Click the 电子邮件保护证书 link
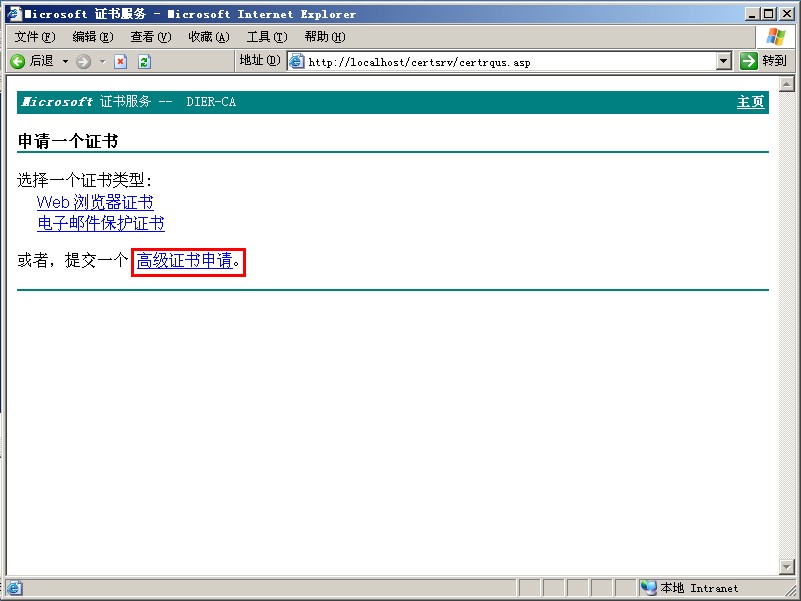This screenshot has width=801, height=601. coord(101,223)
